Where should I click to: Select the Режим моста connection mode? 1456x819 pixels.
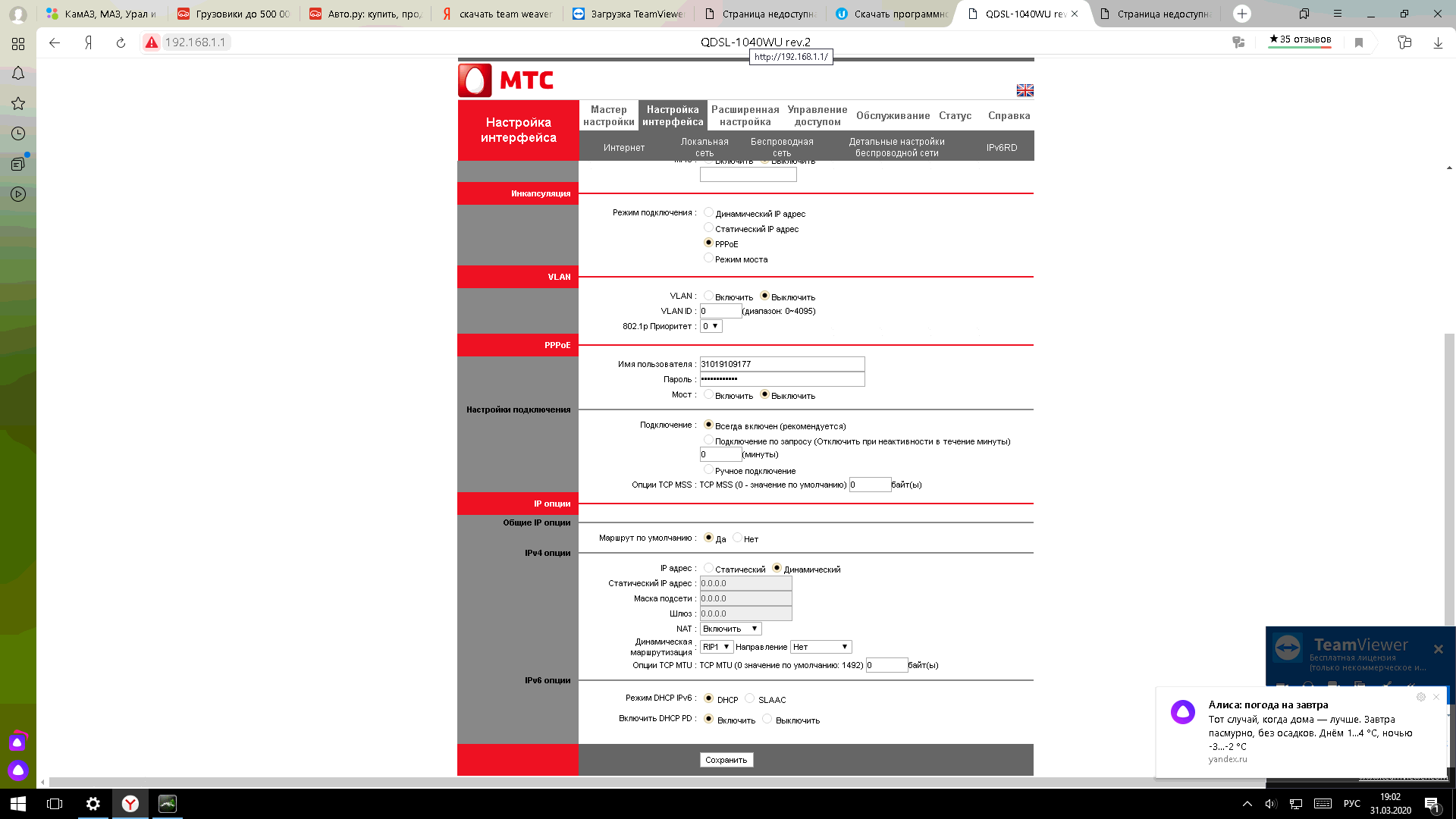[x=708, y=259]
